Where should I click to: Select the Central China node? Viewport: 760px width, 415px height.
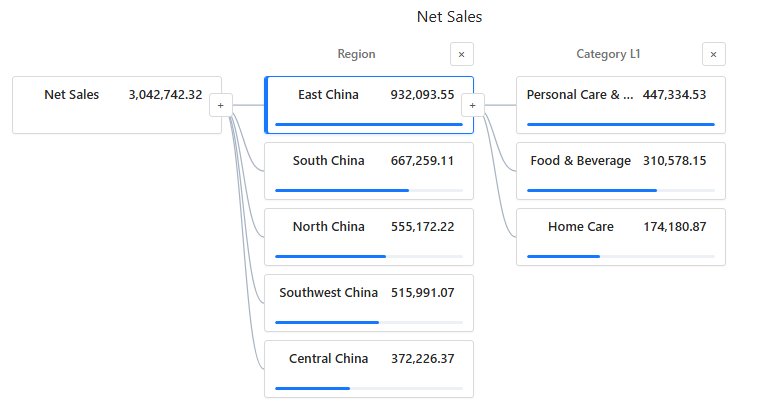tap(369, 368)
